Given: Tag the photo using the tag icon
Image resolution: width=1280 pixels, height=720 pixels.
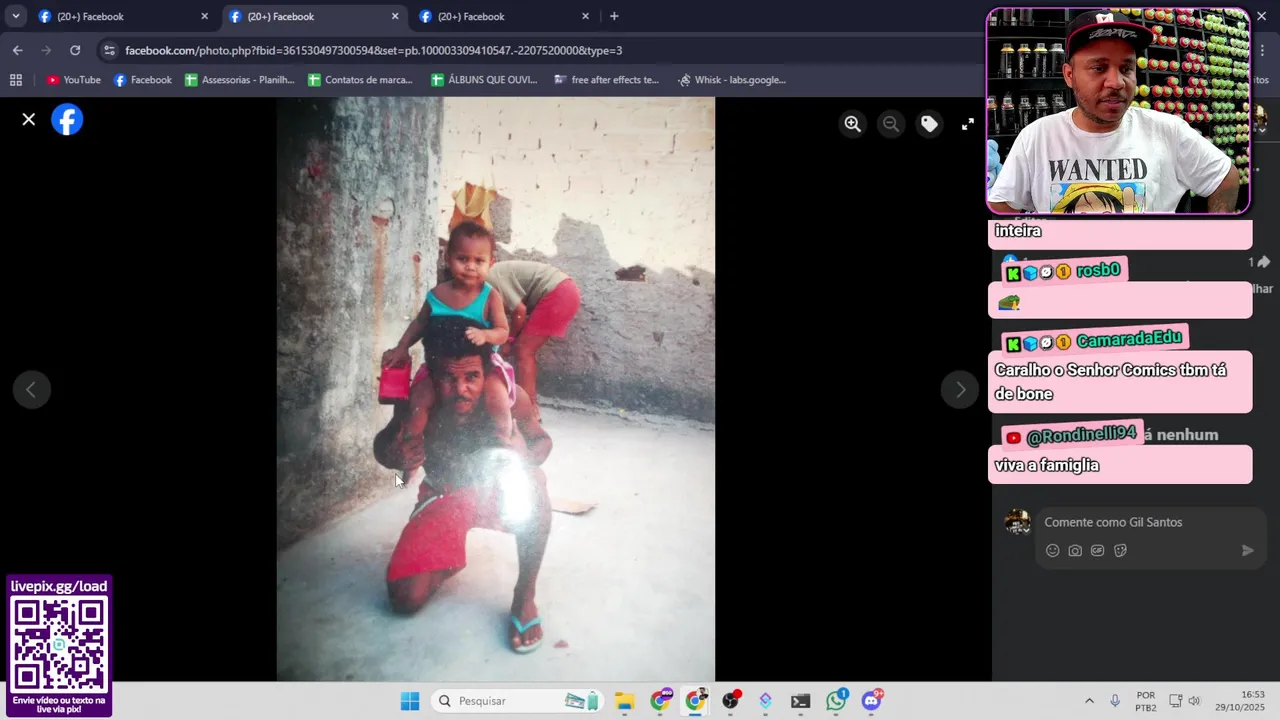Looking at the screenshot, I should pyautogui.click(x=929, y=123).
